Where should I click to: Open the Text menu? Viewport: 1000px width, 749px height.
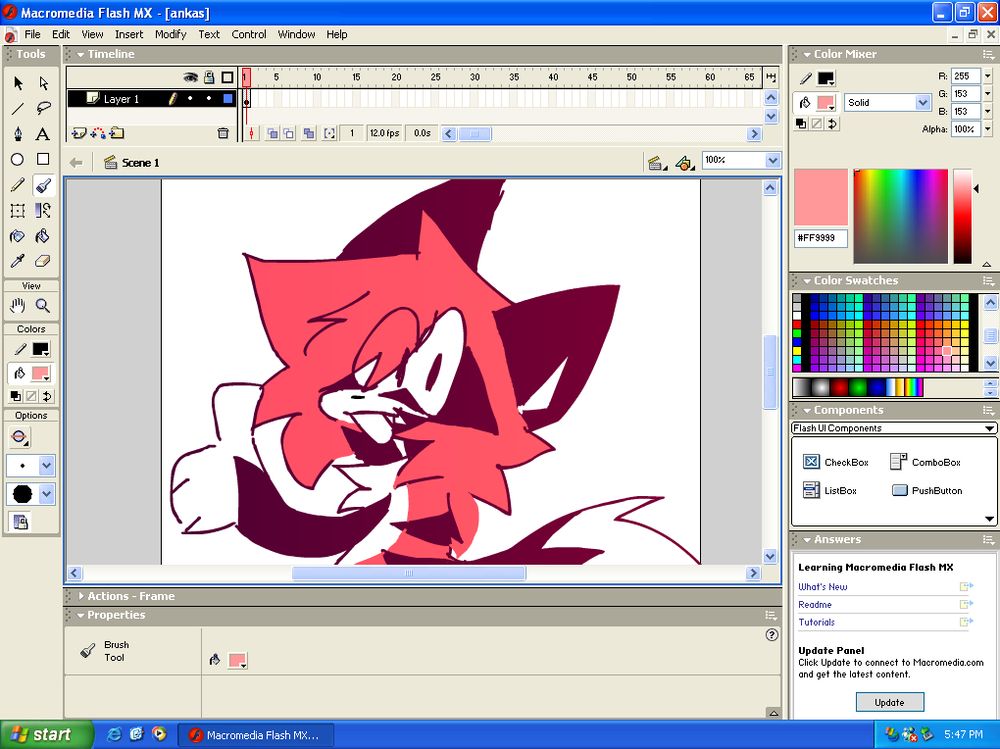point(209,34)
